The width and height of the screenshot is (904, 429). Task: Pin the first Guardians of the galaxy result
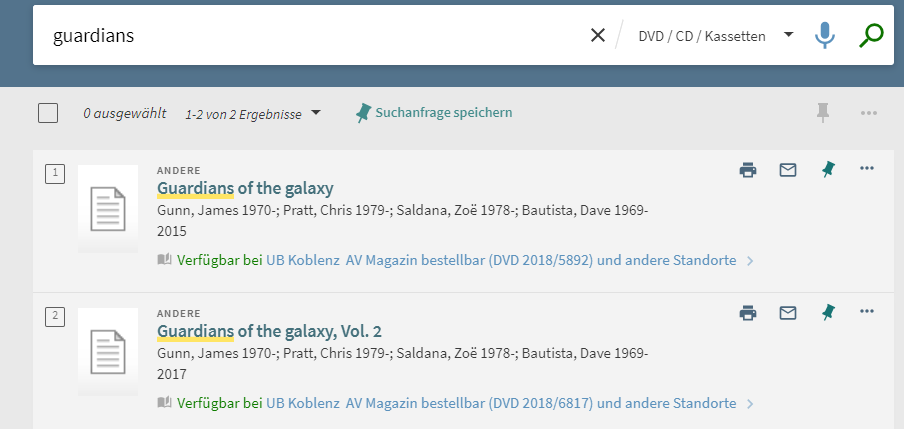click(827, 170)
